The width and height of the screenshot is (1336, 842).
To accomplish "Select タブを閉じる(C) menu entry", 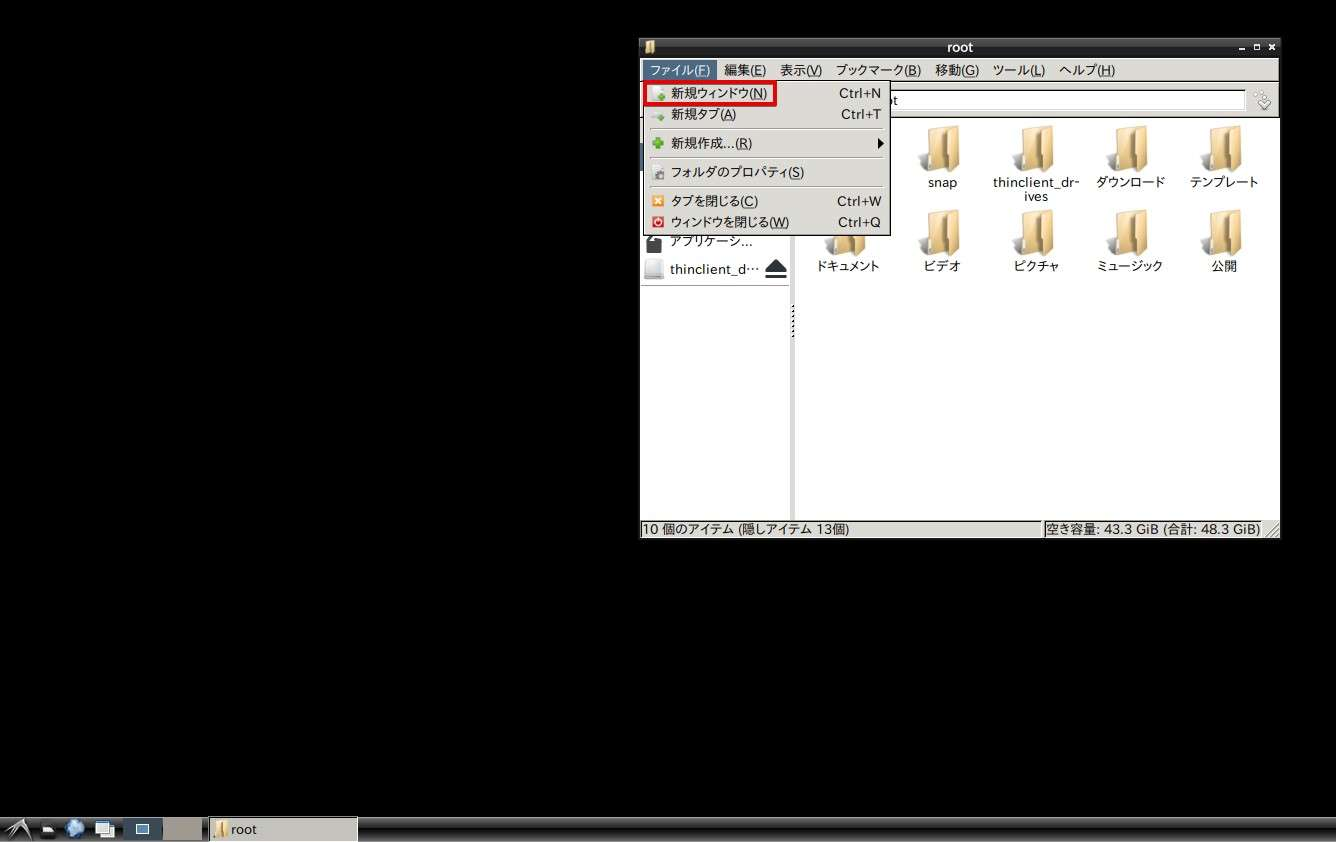I will tap(766, 201).
